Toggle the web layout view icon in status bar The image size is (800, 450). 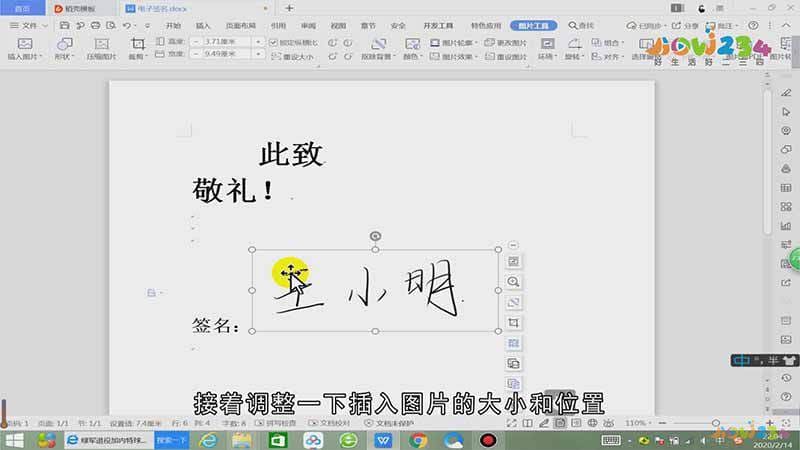coord(592,423)
